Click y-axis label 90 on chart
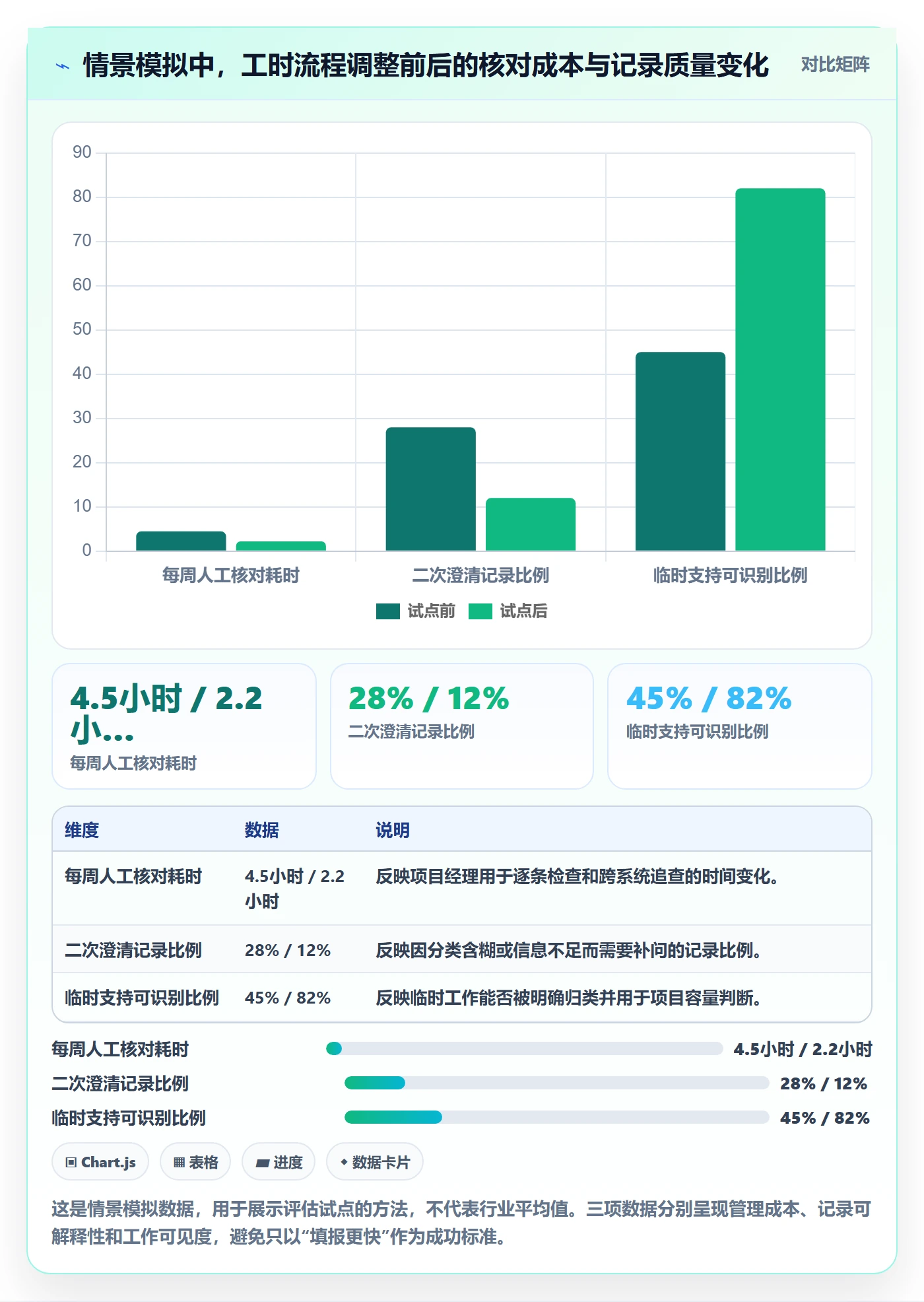The width and height of the screenshot is (924, 1302). 82,153
